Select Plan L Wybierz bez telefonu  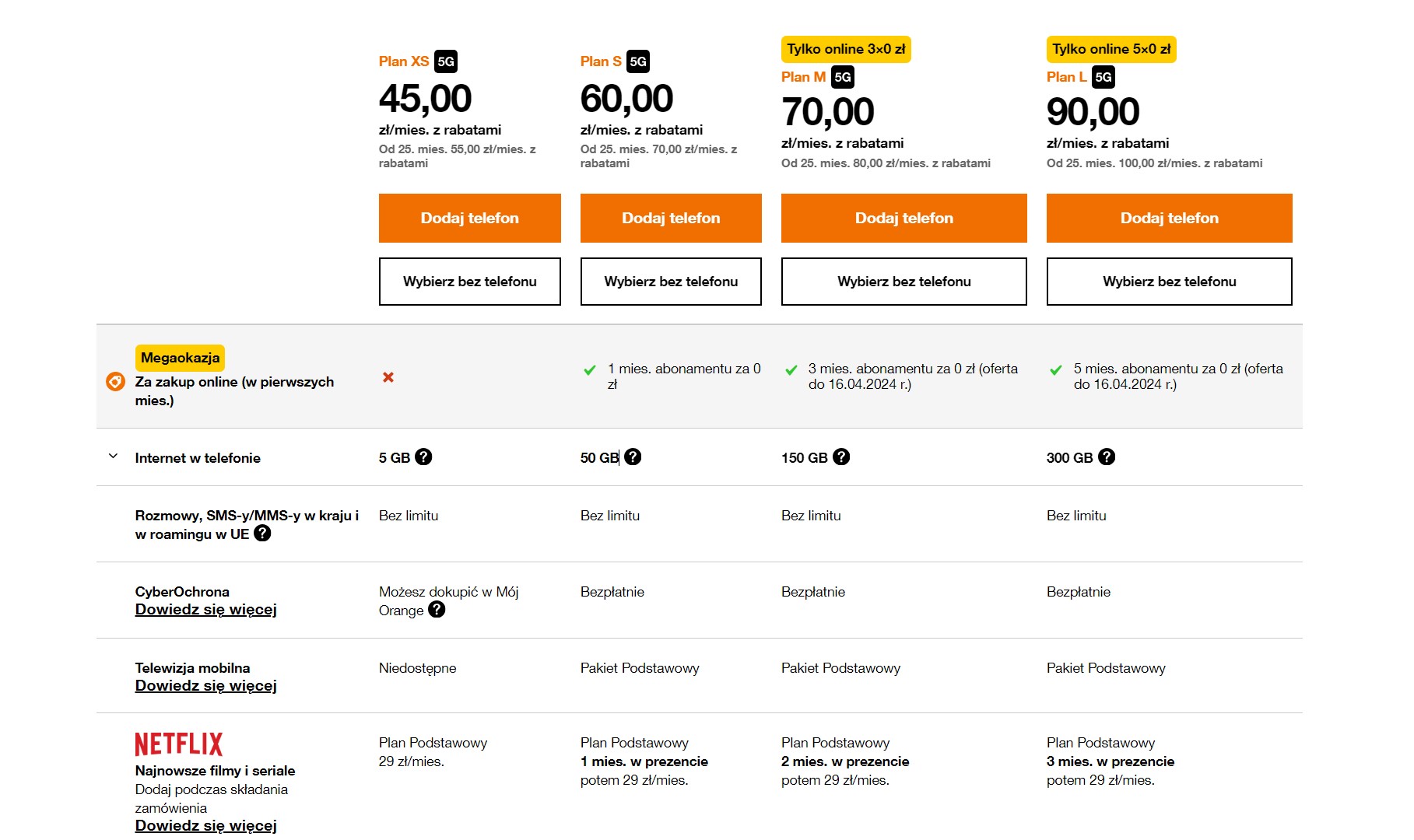point(1170,282)
